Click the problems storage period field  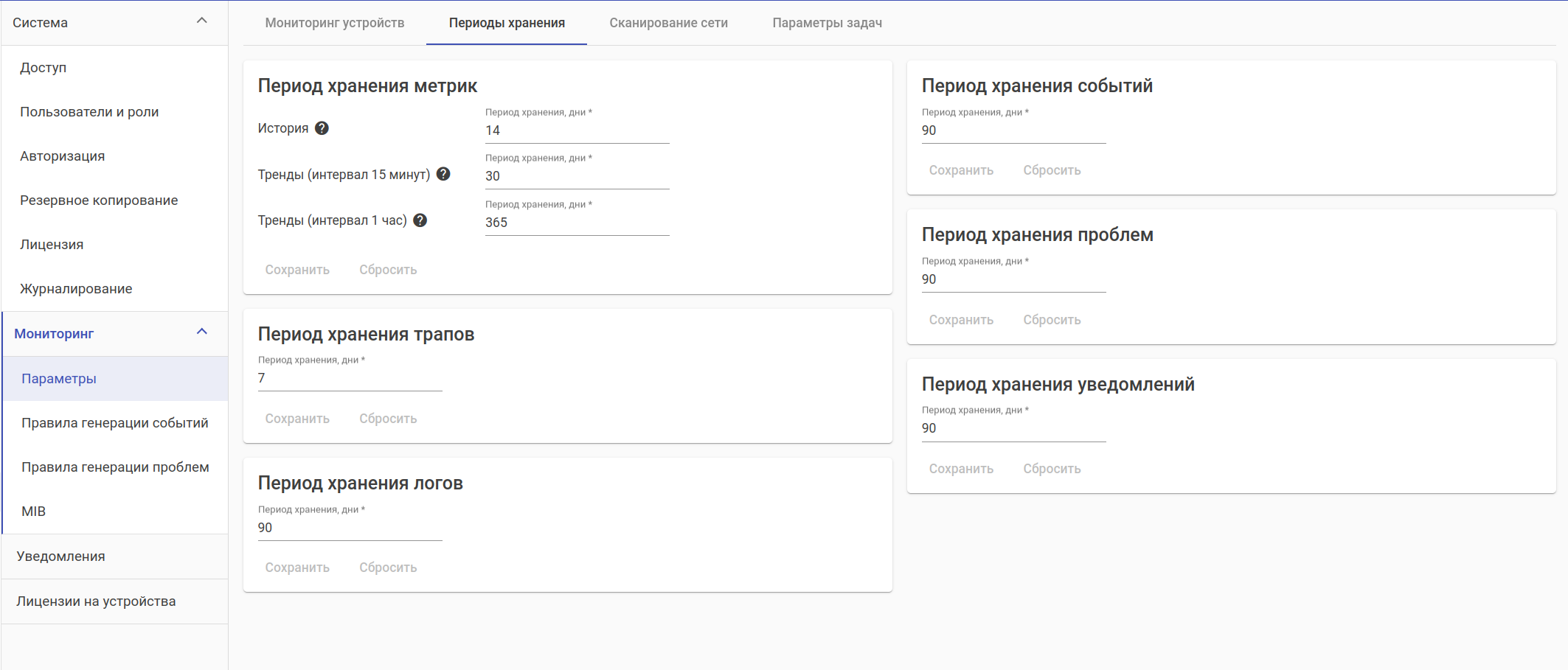pos(1013,279)
